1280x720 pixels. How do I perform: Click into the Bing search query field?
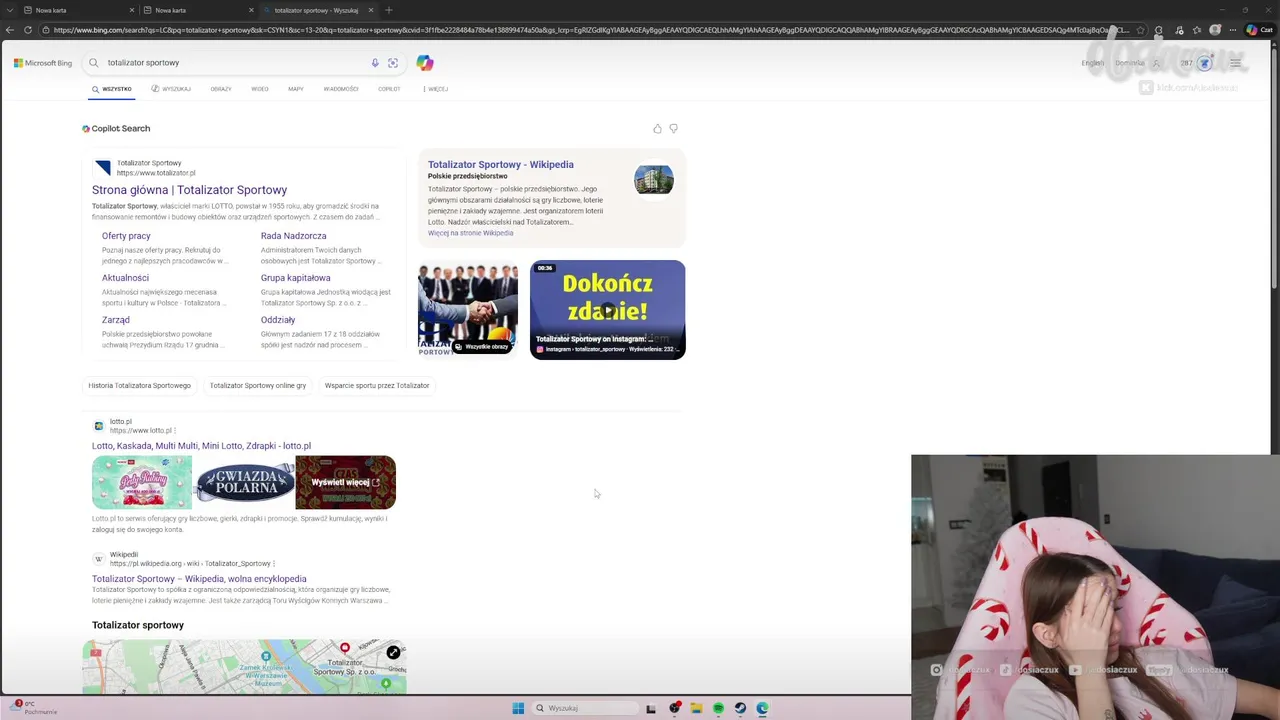click(235, 63)
